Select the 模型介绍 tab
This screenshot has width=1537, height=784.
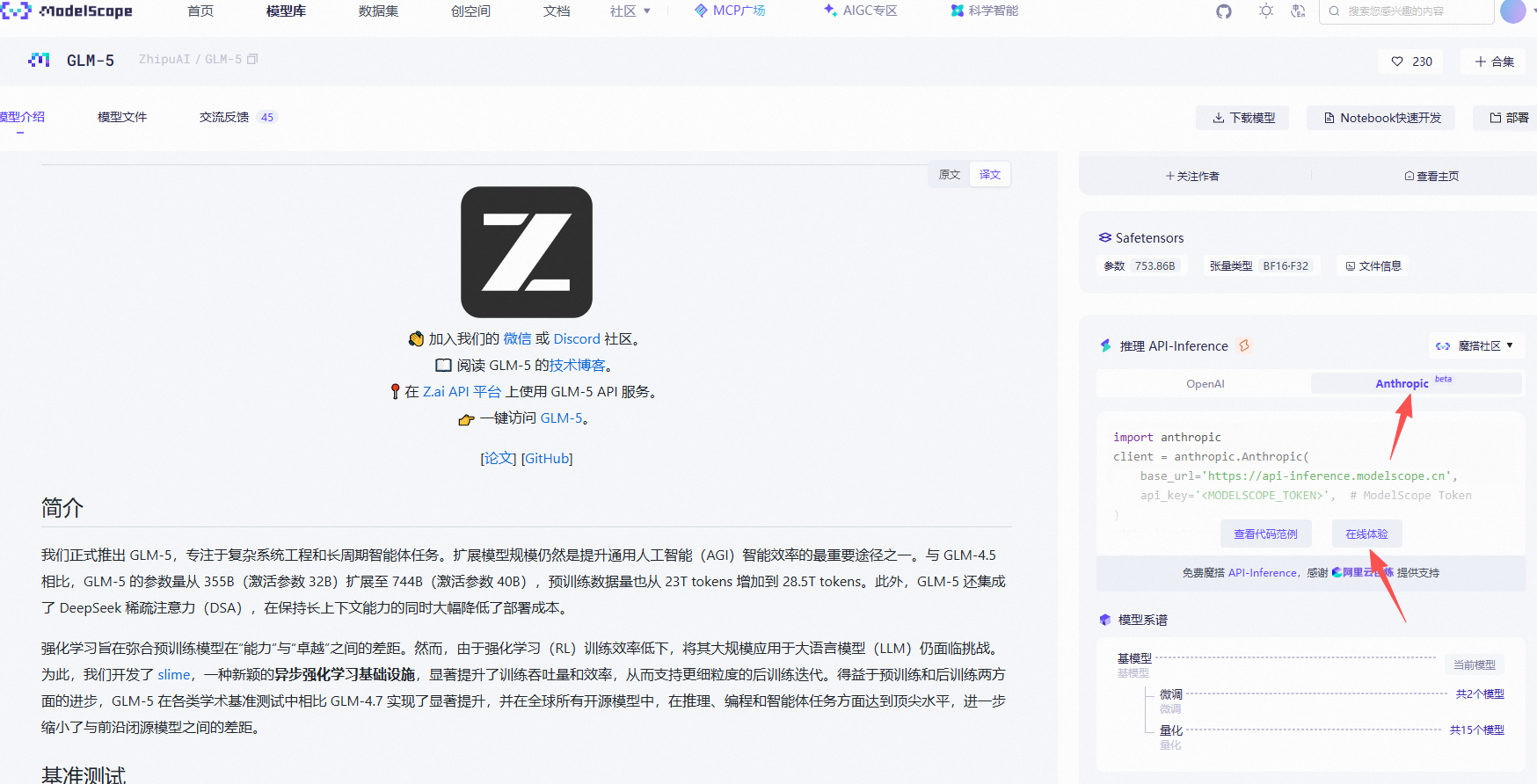coord(22,117)
